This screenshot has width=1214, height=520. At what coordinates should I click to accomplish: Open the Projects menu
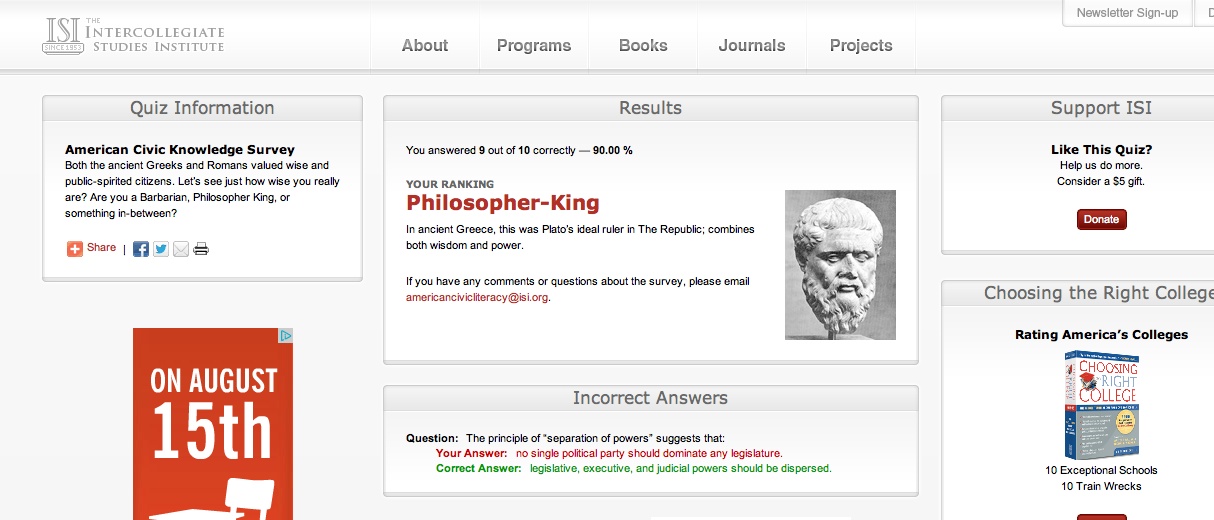point(861,45)
